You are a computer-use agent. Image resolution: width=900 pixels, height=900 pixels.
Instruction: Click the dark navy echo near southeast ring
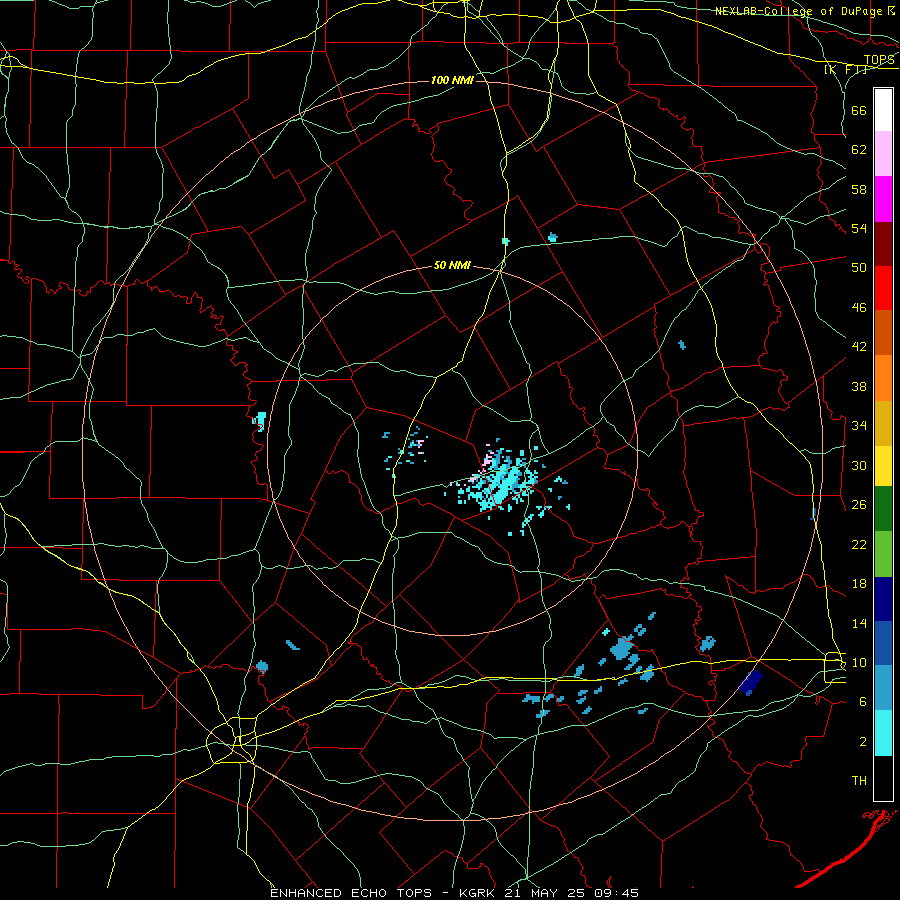click(750, 682)
